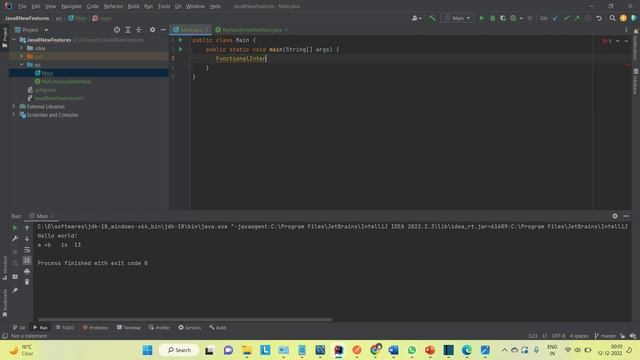This screenshot has width=640, height=360.
Task: Click the taskbar Search box
Action: click(x=179, y=350)
